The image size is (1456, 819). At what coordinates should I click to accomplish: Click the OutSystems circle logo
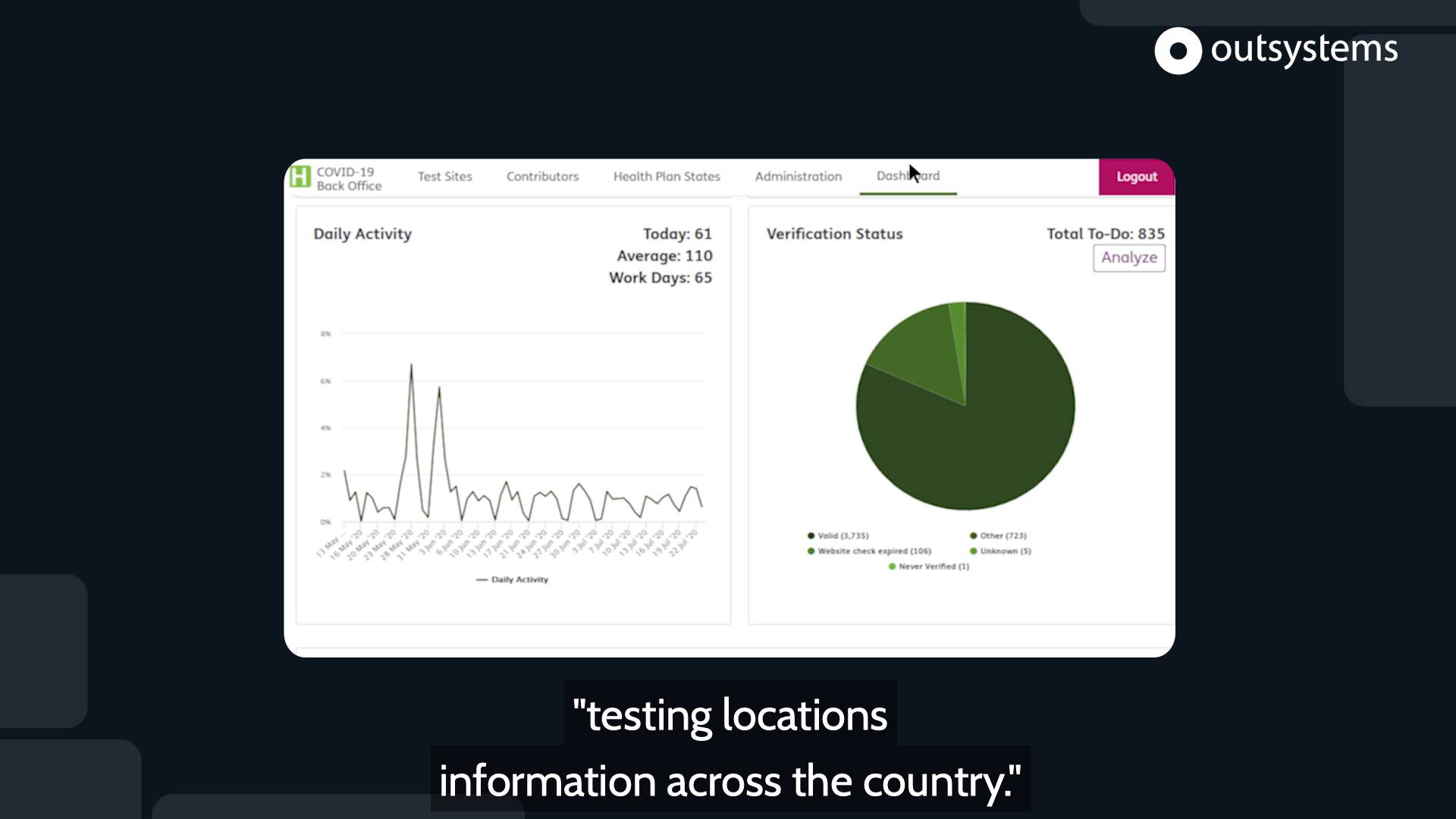click(x=1178, y=51)
